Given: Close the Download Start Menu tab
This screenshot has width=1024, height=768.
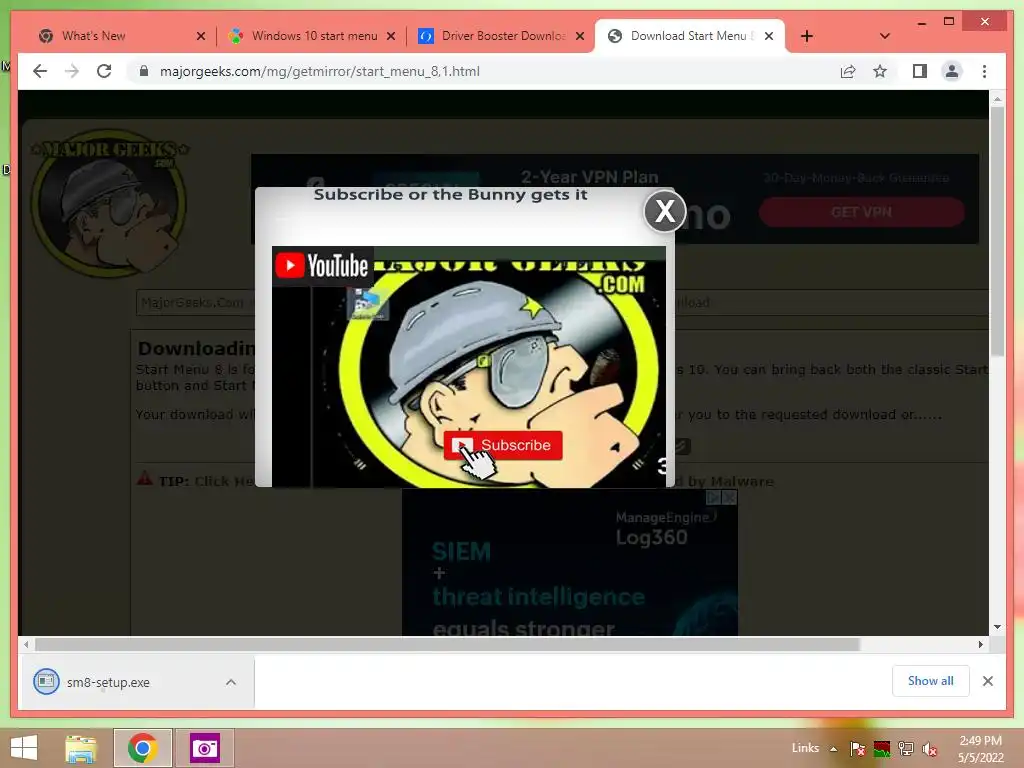Looking at the screenshot, I should (x=769, y=36).
